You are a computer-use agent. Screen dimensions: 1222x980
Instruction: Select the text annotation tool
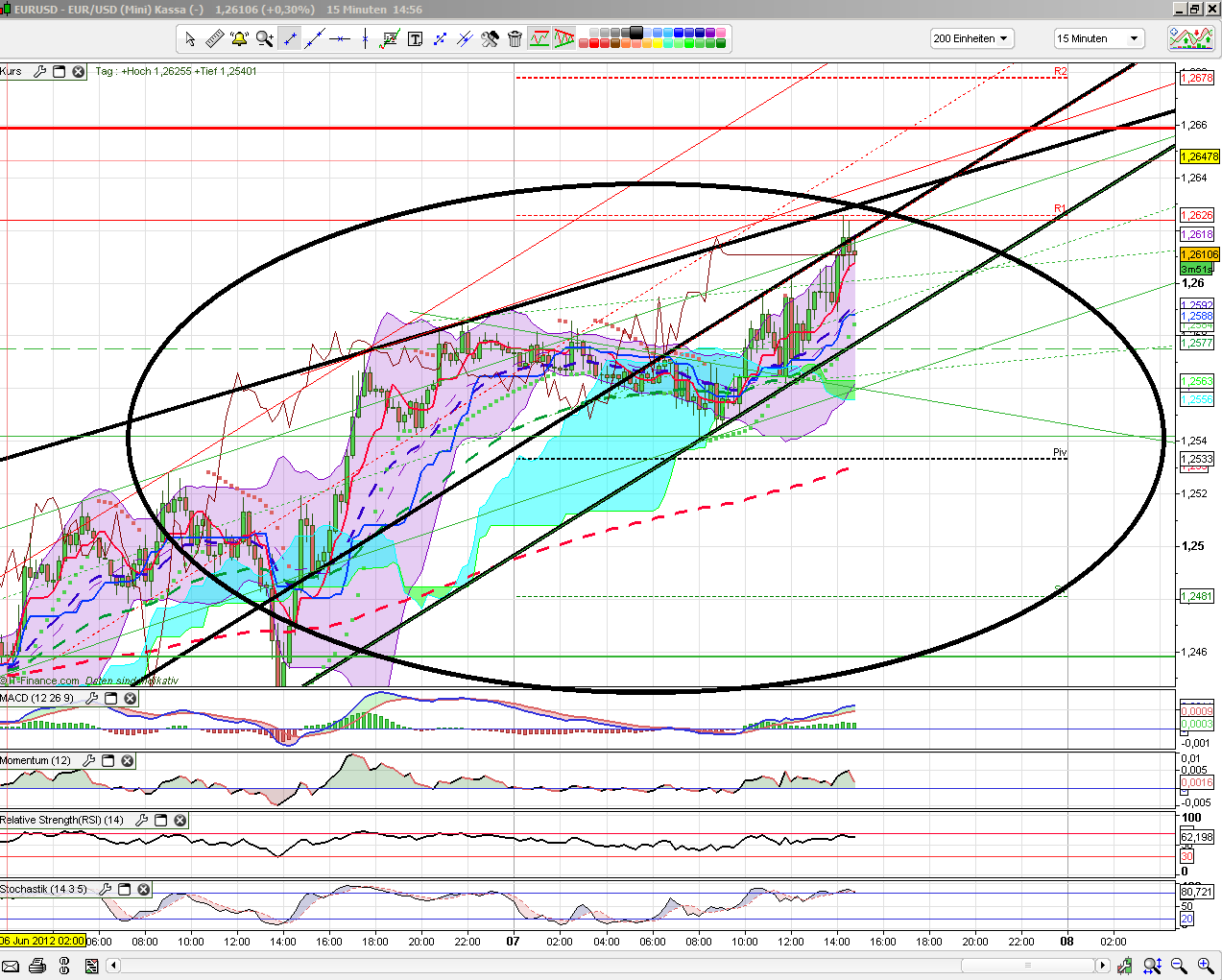[x=415, y=38]
